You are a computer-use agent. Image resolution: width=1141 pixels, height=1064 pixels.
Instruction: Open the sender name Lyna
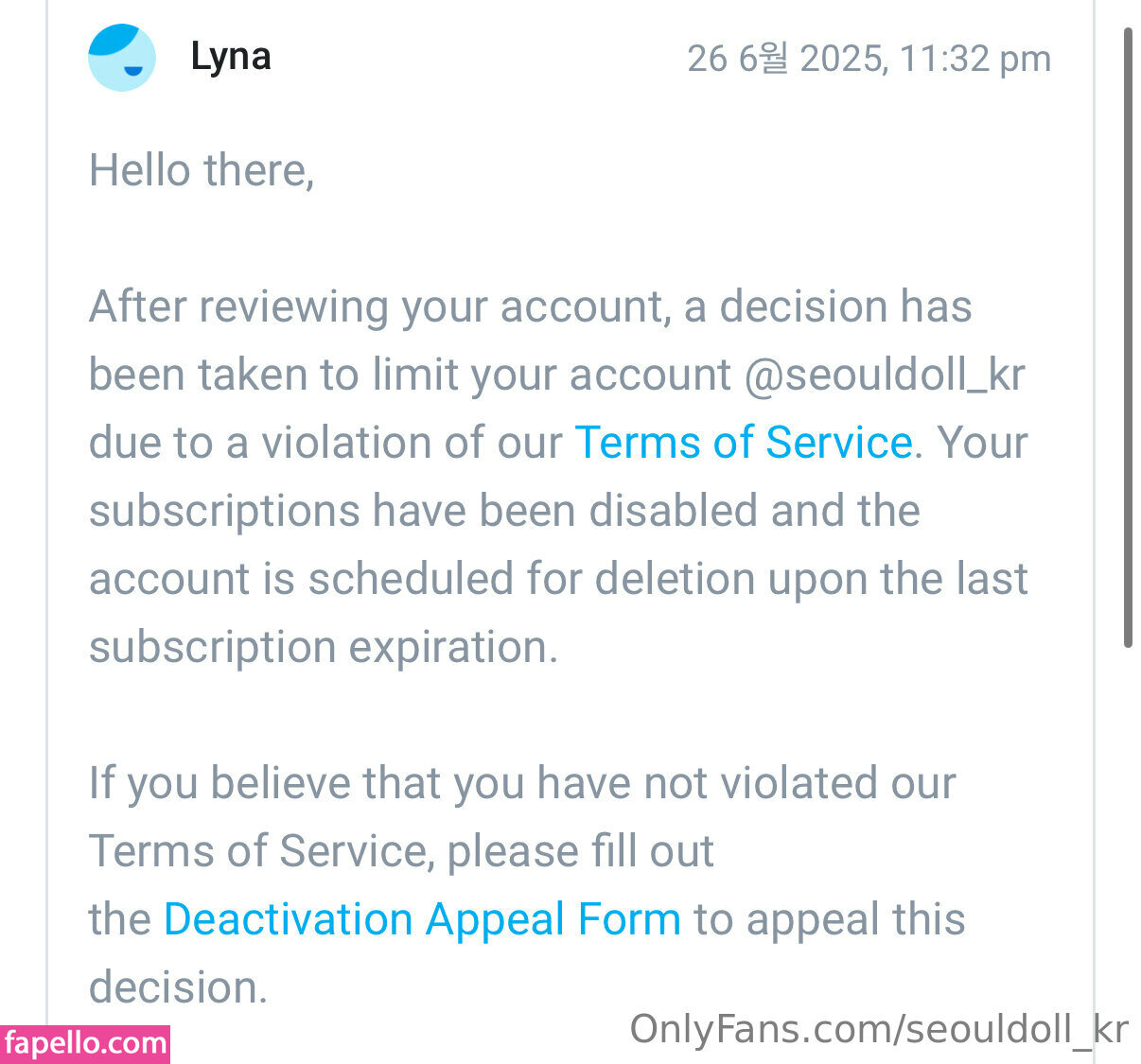(x=231, y=57)
